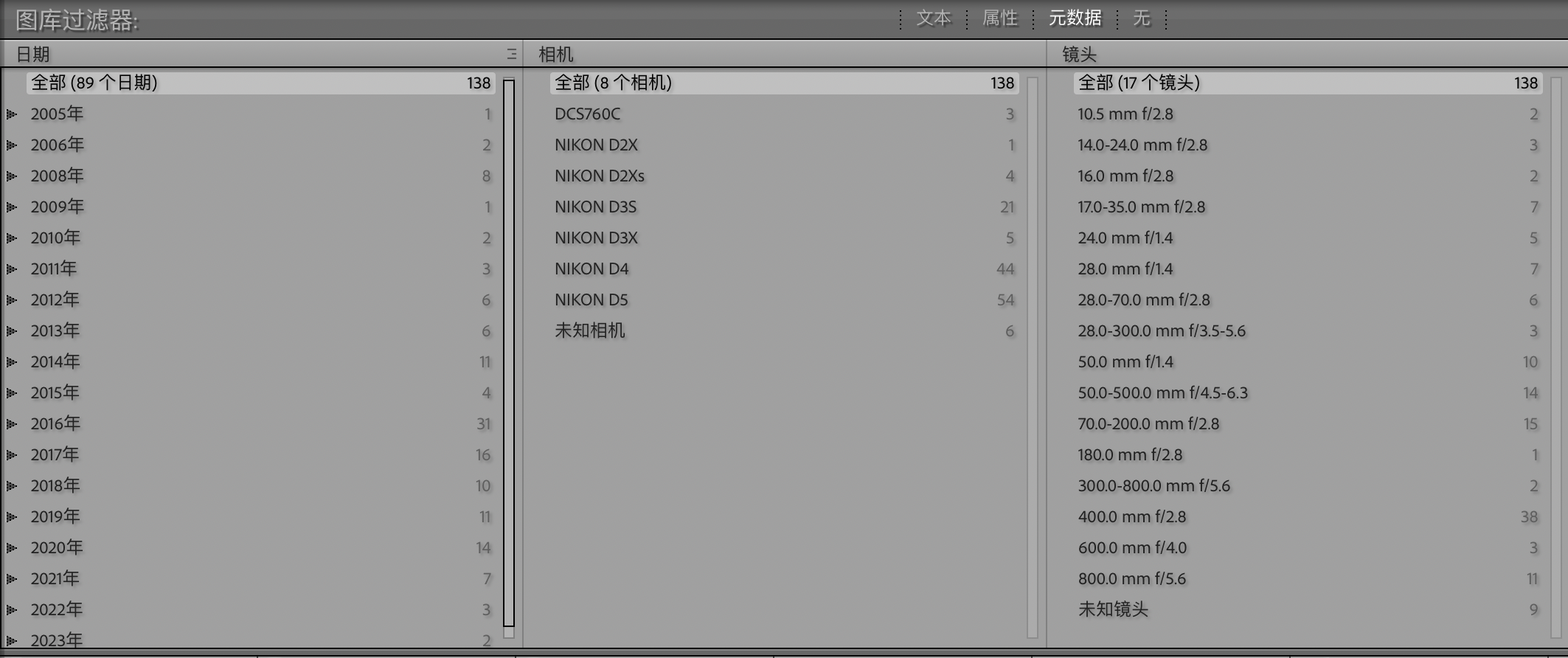Filter by 50.0-500.0 mm f/4.5-6.3 lens
Viewport: 1568px width, 658px height.
1308,392
